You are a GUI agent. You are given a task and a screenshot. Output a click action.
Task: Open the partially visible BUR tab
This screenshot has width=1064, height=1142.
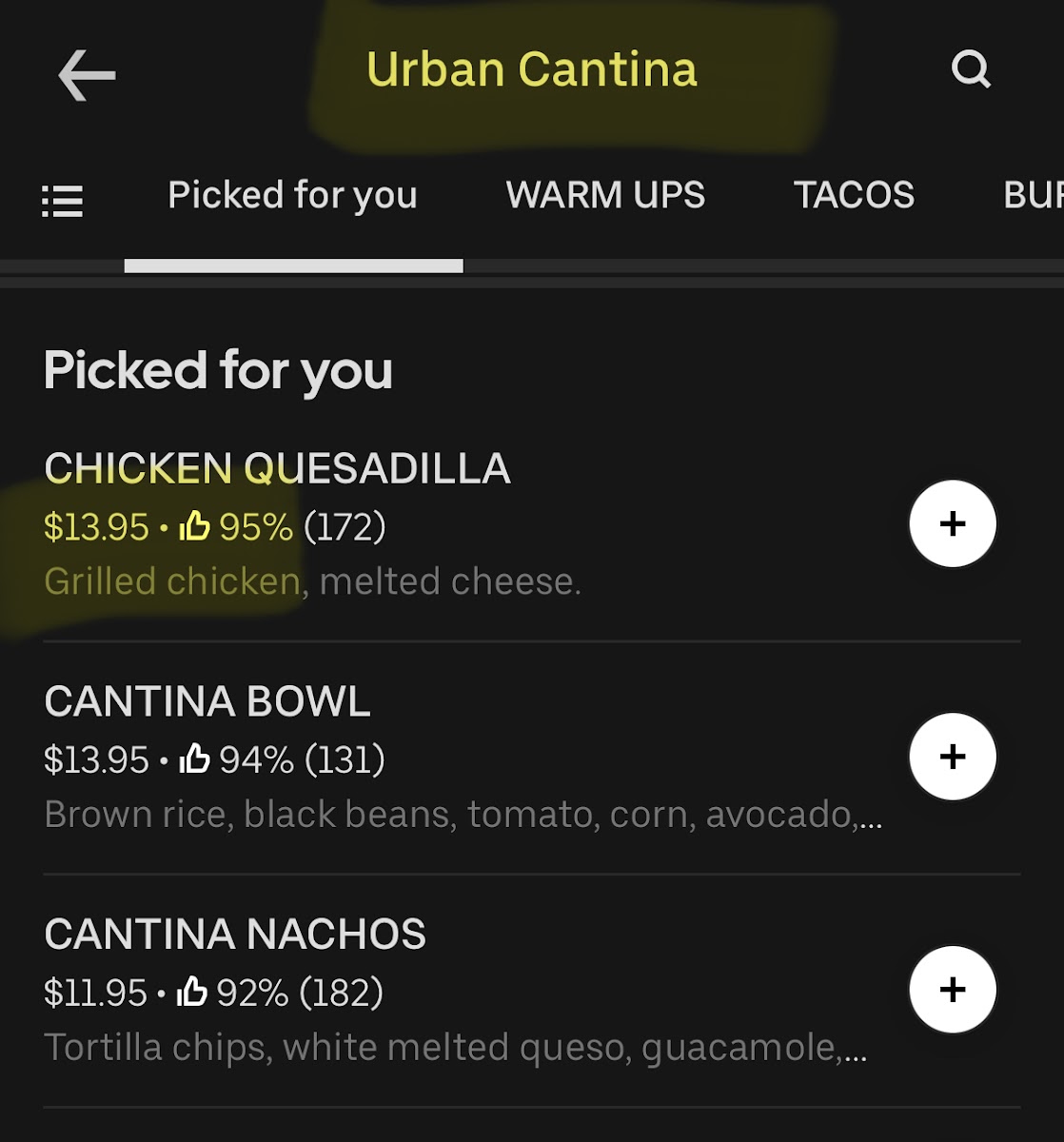tap(1033, 195)
